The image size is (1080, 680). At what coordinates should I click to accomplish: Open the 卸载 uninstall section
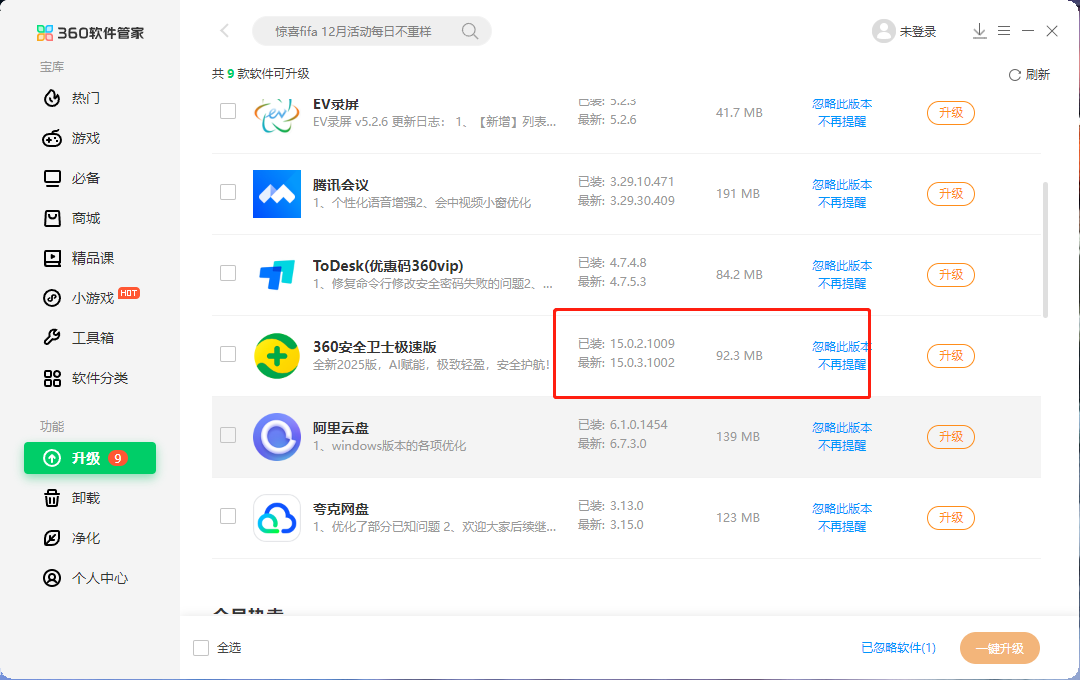[x=86, y=498]
